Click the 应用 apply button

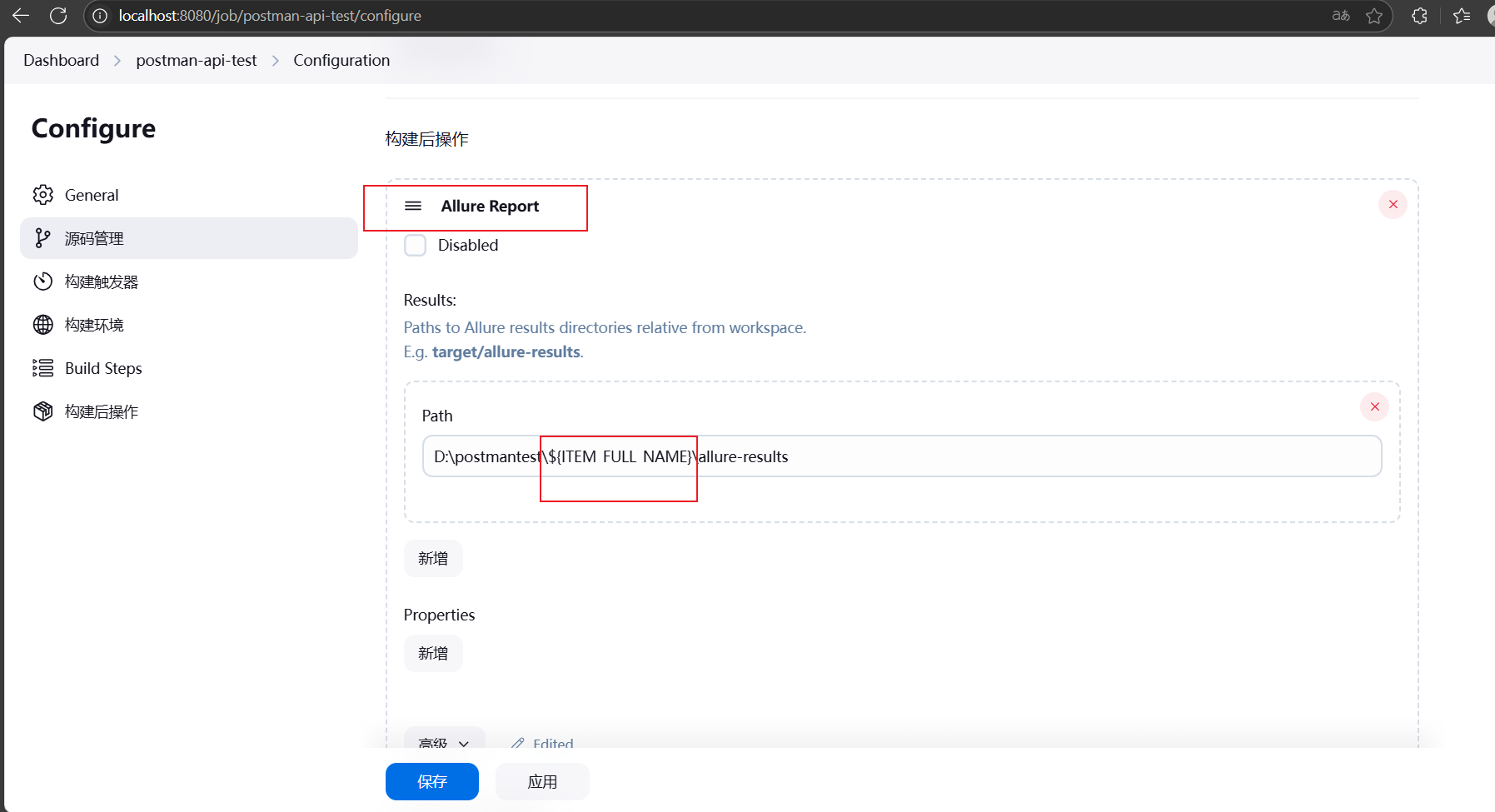point(542,781)
